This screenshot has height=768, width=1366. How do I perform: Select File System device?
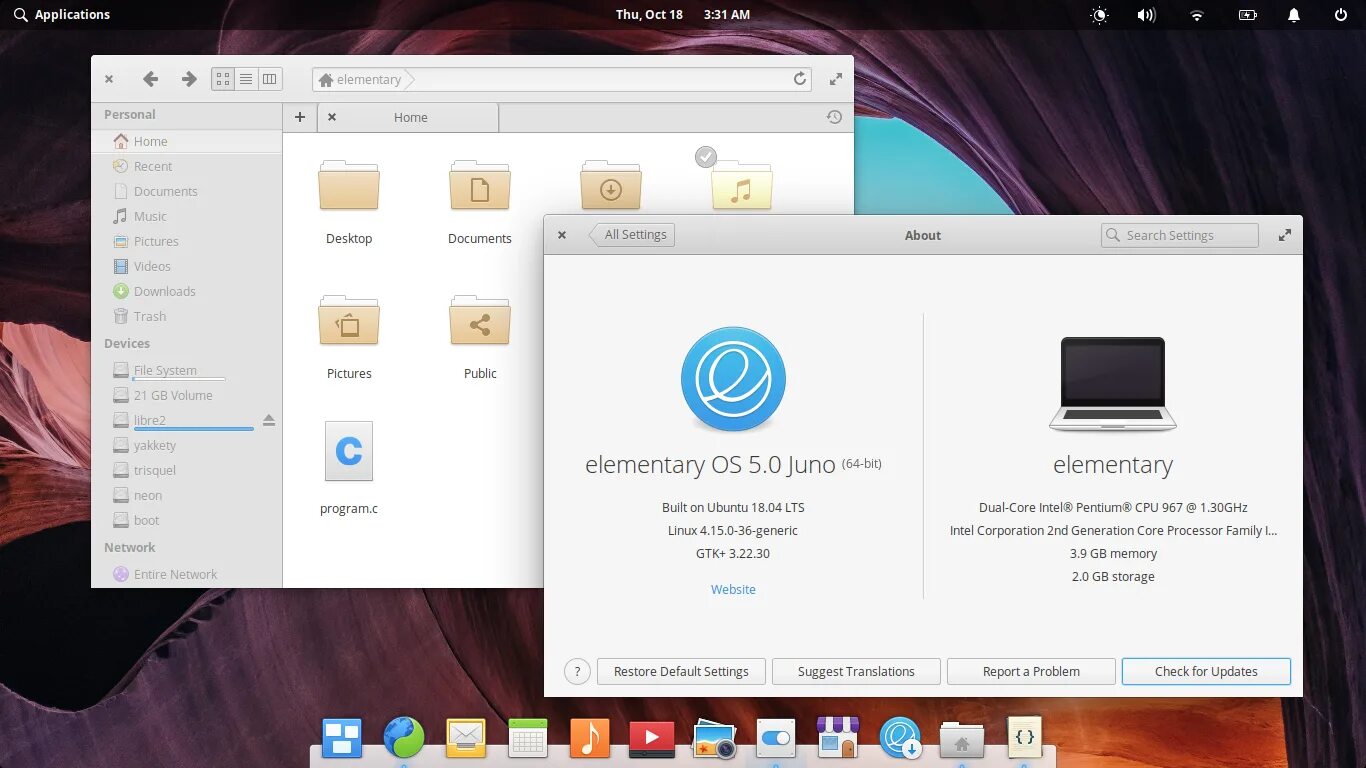point(187,370)
